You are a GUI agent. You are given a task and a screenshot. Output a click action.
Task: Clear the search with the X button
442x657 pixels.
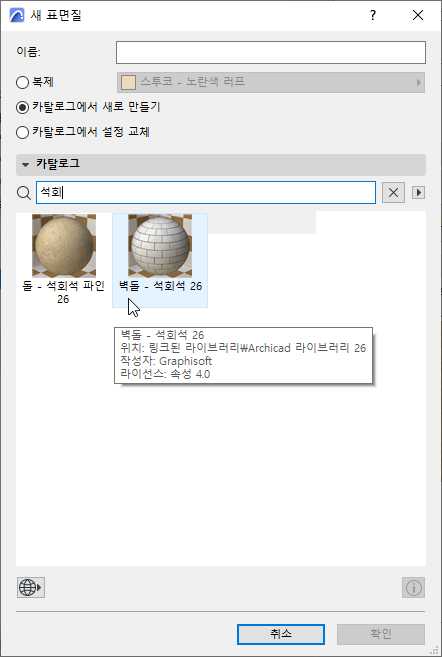point(393,193)
